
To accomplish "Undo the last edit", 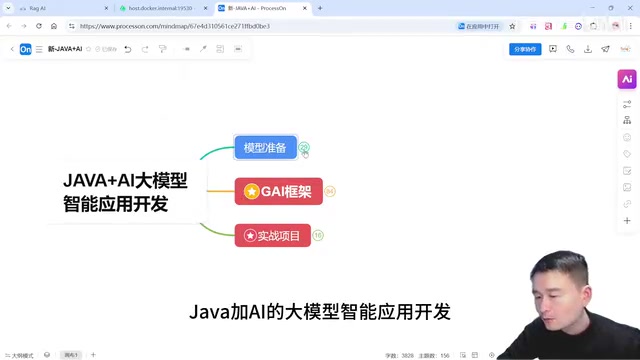I will 128,49.
